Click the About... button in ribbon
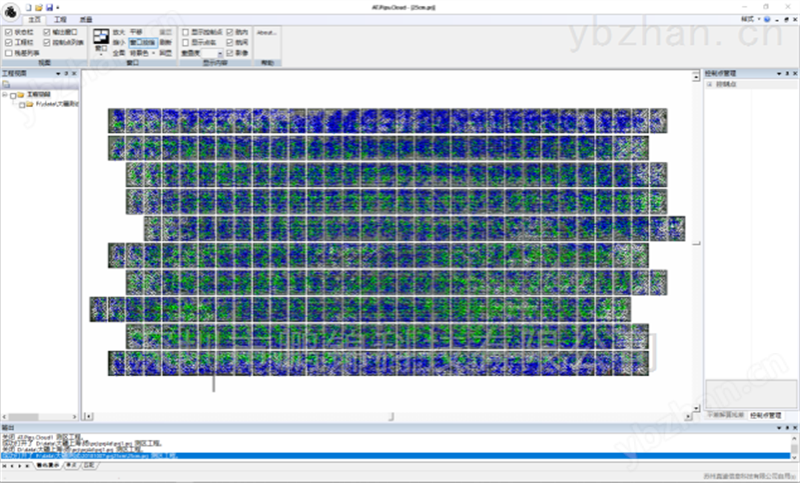The width and height of the screenshot is (800, 483). [266, 32]
